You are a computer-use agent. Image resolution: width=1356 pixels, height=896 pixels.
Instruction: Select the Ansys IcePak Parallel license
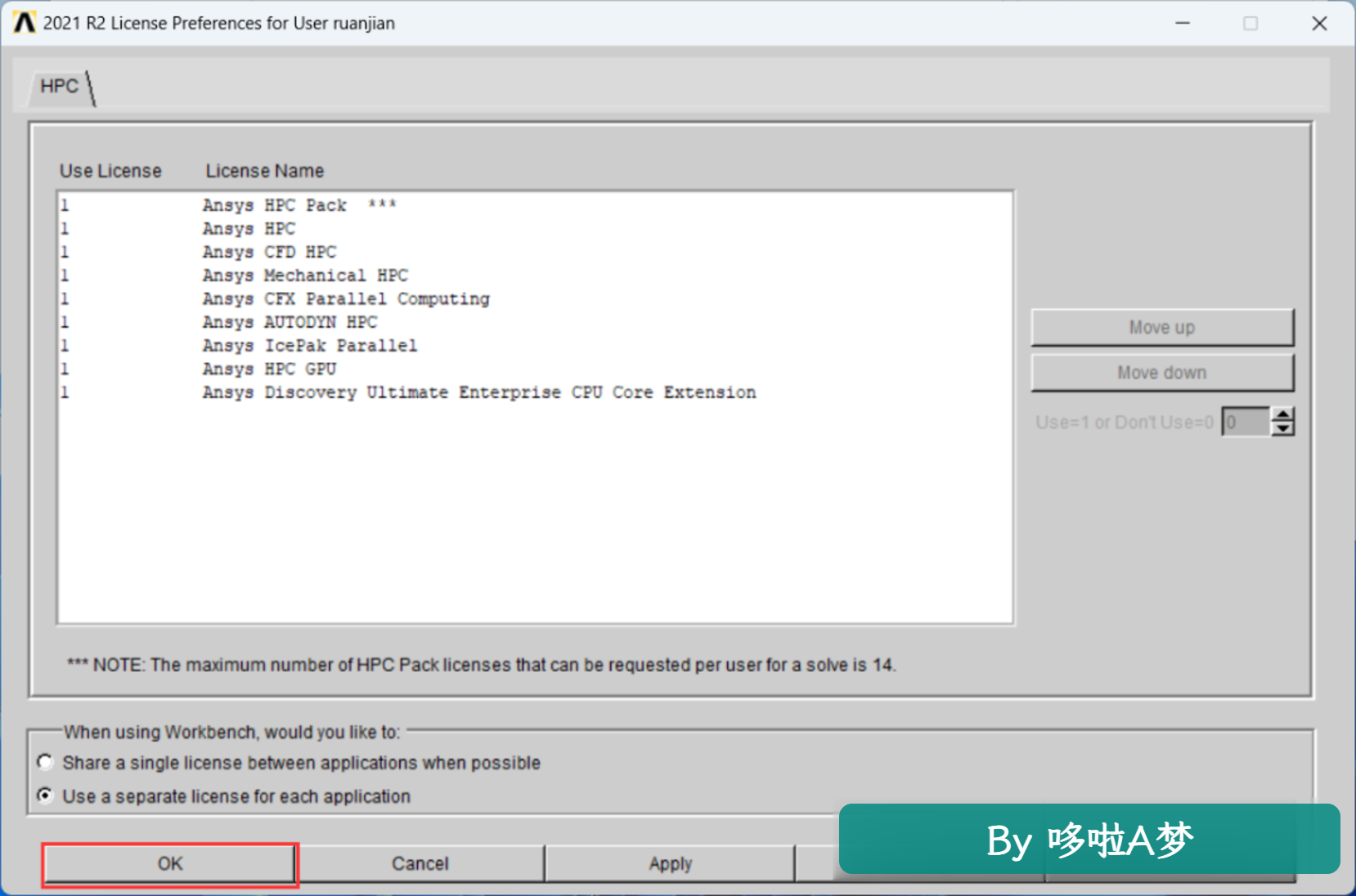coord(535,346)
